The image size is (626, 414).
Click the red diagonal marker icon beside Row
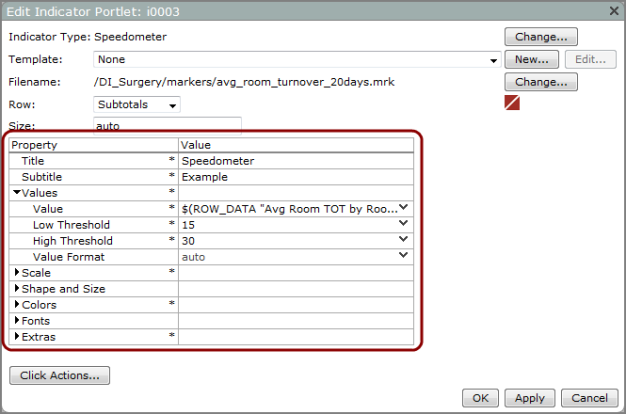pyautogui.click(x=512, y=103)
